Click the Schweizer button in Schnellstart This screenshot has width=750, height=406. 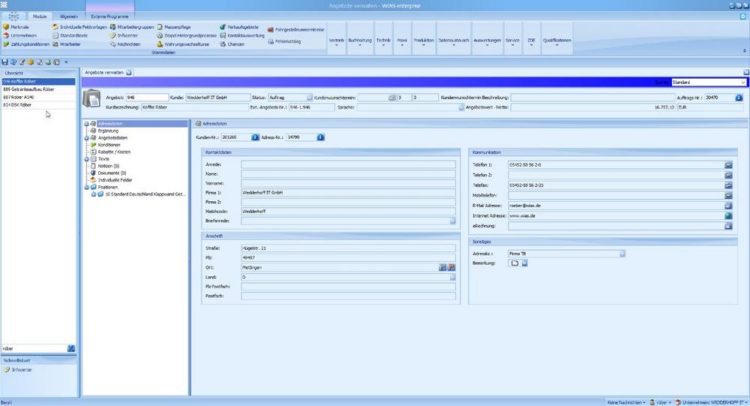[22, 369]
